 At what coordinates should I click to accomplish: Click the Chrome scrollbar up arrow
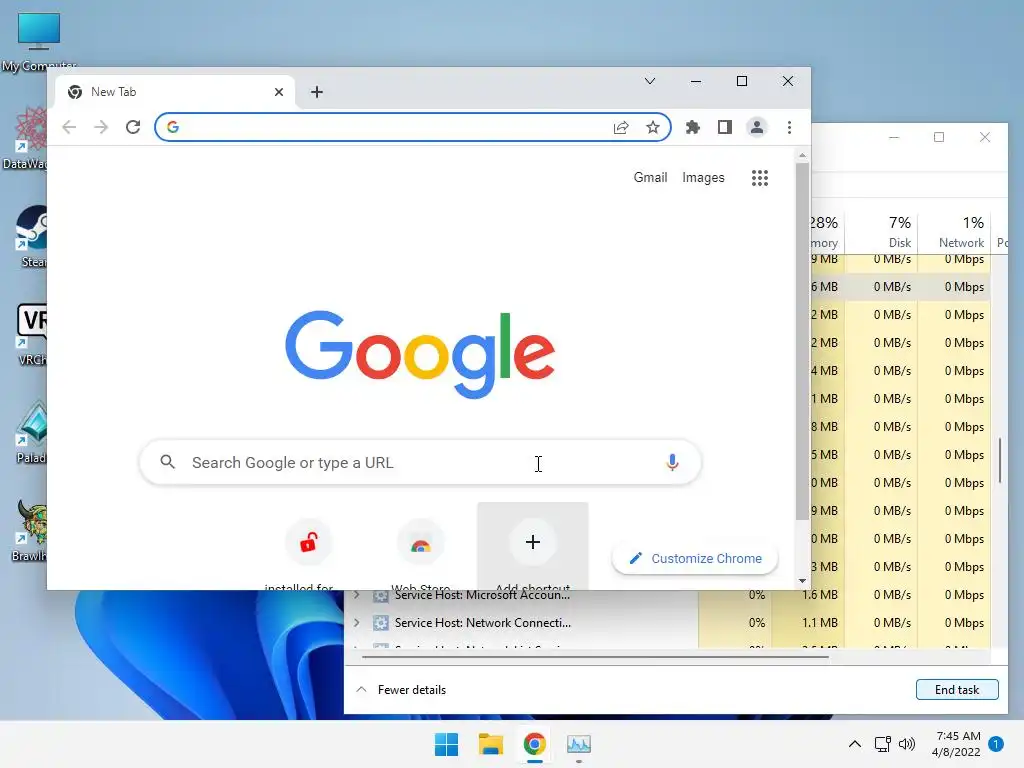coord(803,155)
